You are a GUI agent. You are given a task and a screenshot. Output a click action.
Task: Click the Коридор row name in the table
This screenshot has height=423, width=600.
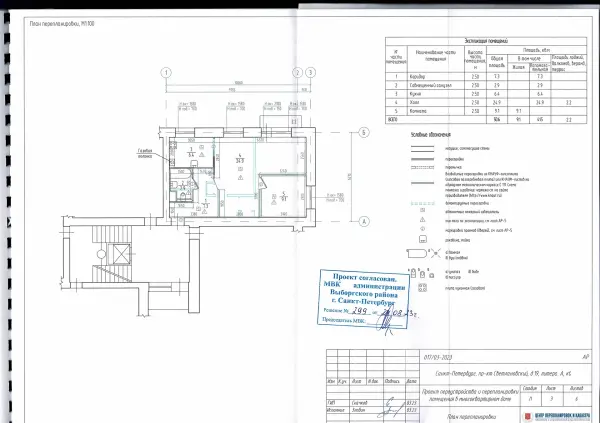coord(417,77)
